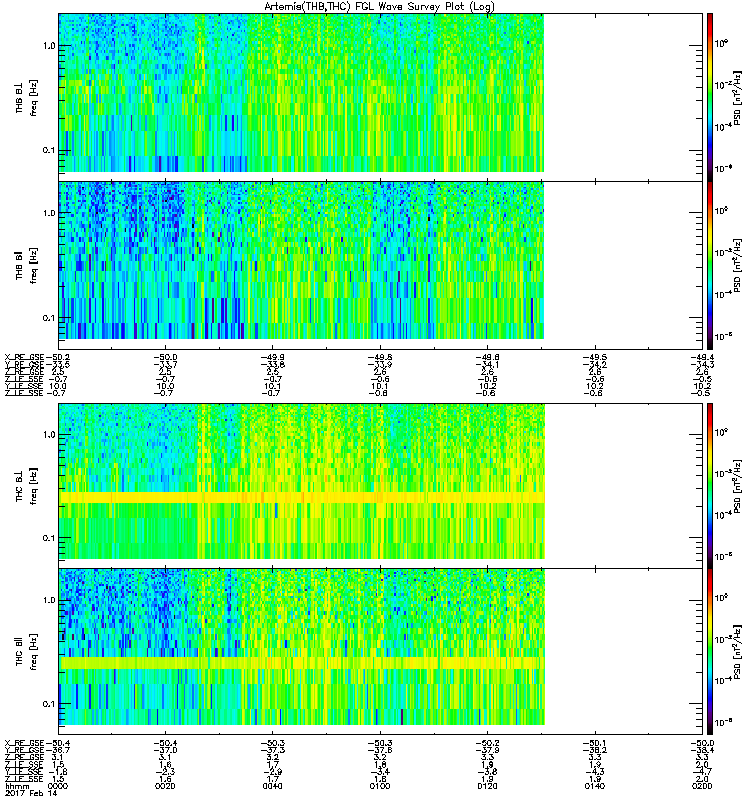Click the '0000' time label on the bottom axis

58,786
